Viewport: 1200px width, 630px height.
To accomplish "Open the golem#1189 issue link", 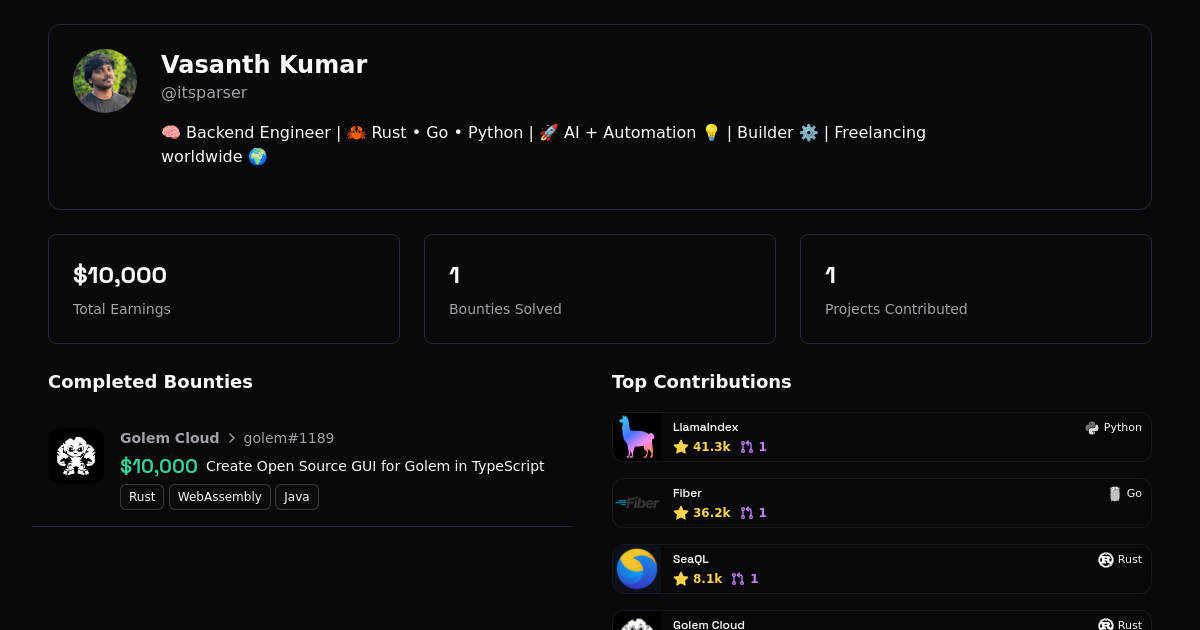I will tap(289, 438).
